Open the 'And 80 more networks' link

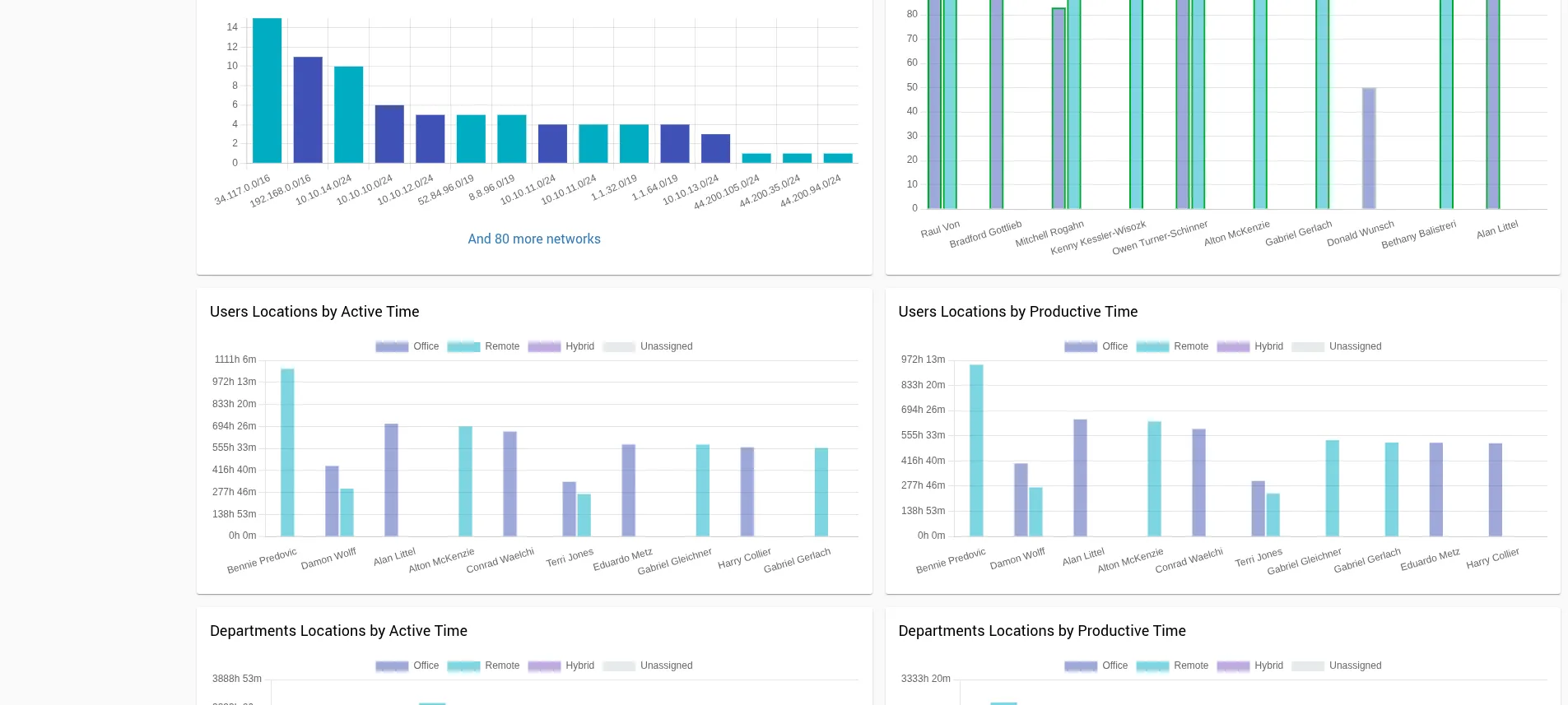point(534,239)
